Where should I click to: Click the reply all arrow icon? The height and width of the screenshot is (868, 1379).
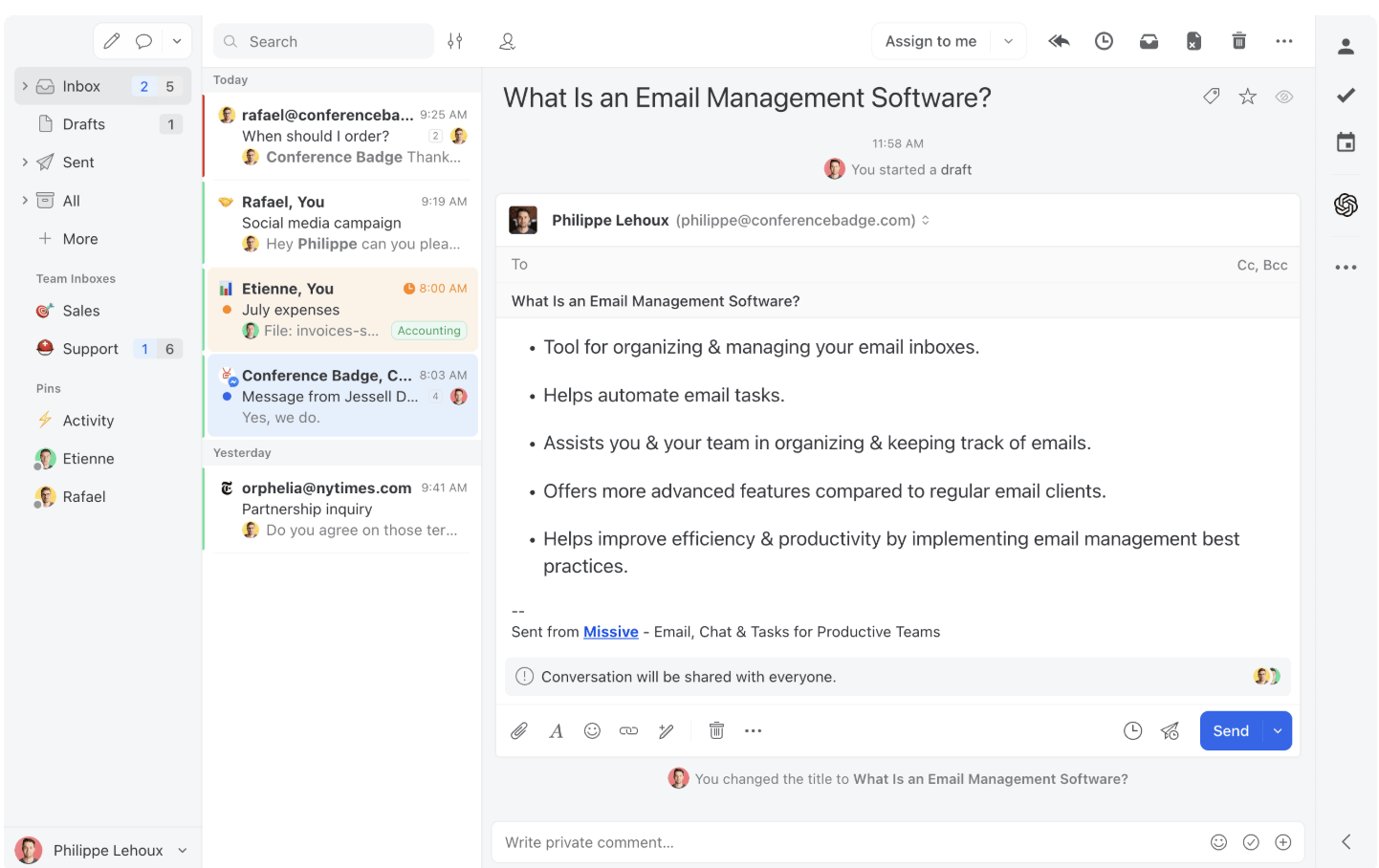[1059, 41]
